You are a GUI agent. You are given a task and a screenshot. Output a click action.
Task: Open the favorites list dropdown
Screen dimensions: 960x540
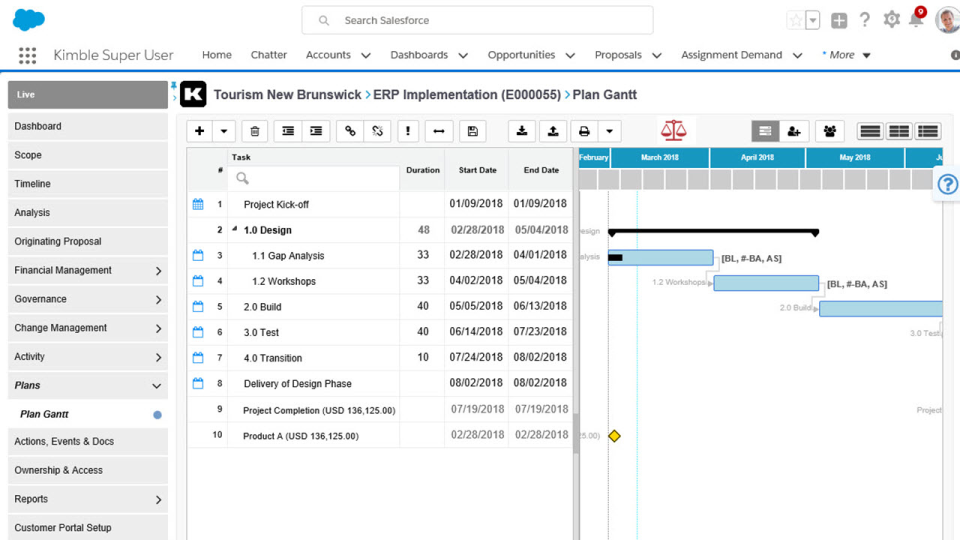813,20
